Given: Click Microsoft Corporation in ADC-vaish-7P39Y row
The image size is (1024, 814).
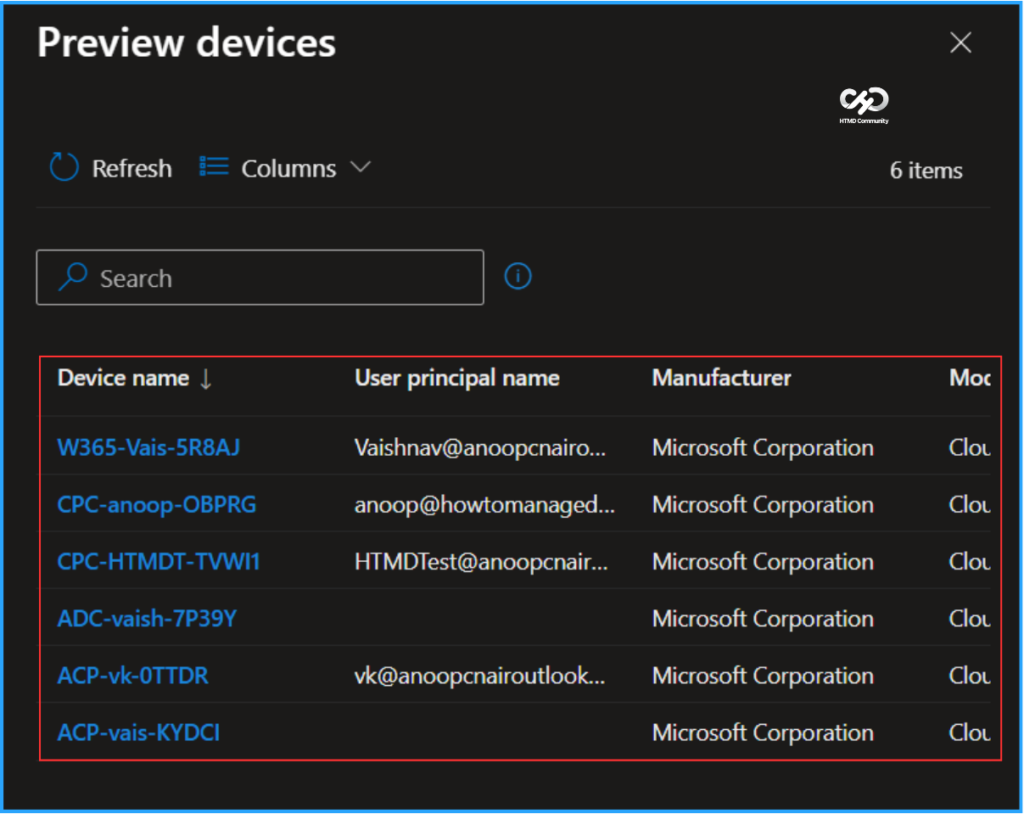Looking at the screenshot, I should 763,619.
